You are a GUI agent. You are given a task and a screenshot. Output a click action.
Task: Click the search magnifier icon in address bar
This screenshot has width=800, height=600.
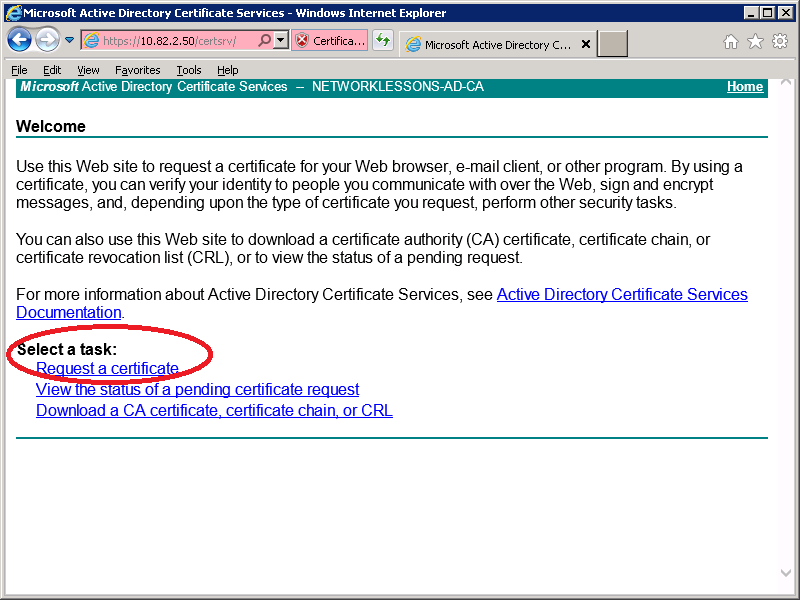click(x=264, y=40)
